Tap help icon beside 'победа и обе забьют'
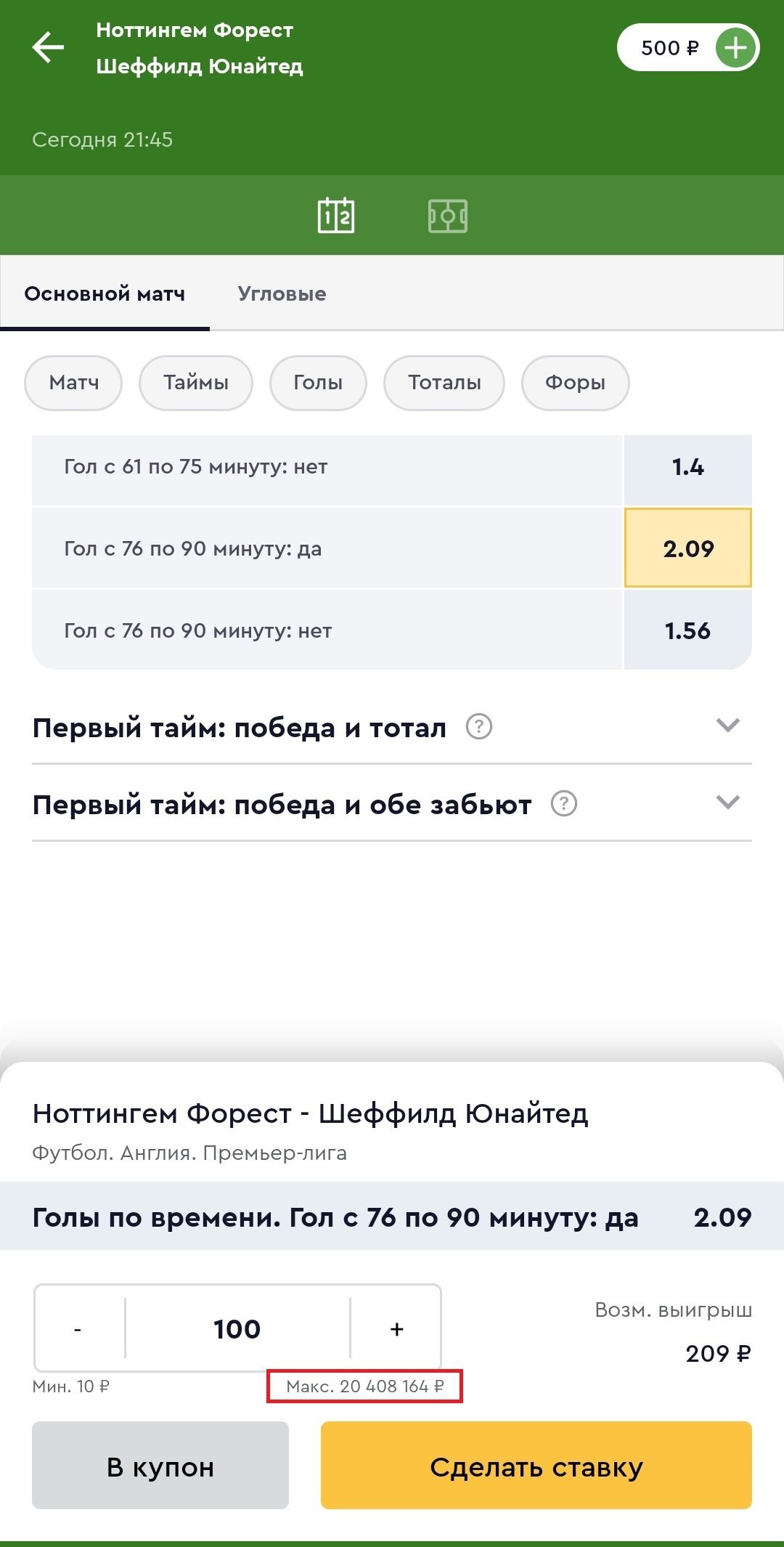784x1547 pixels. [564, 803]
